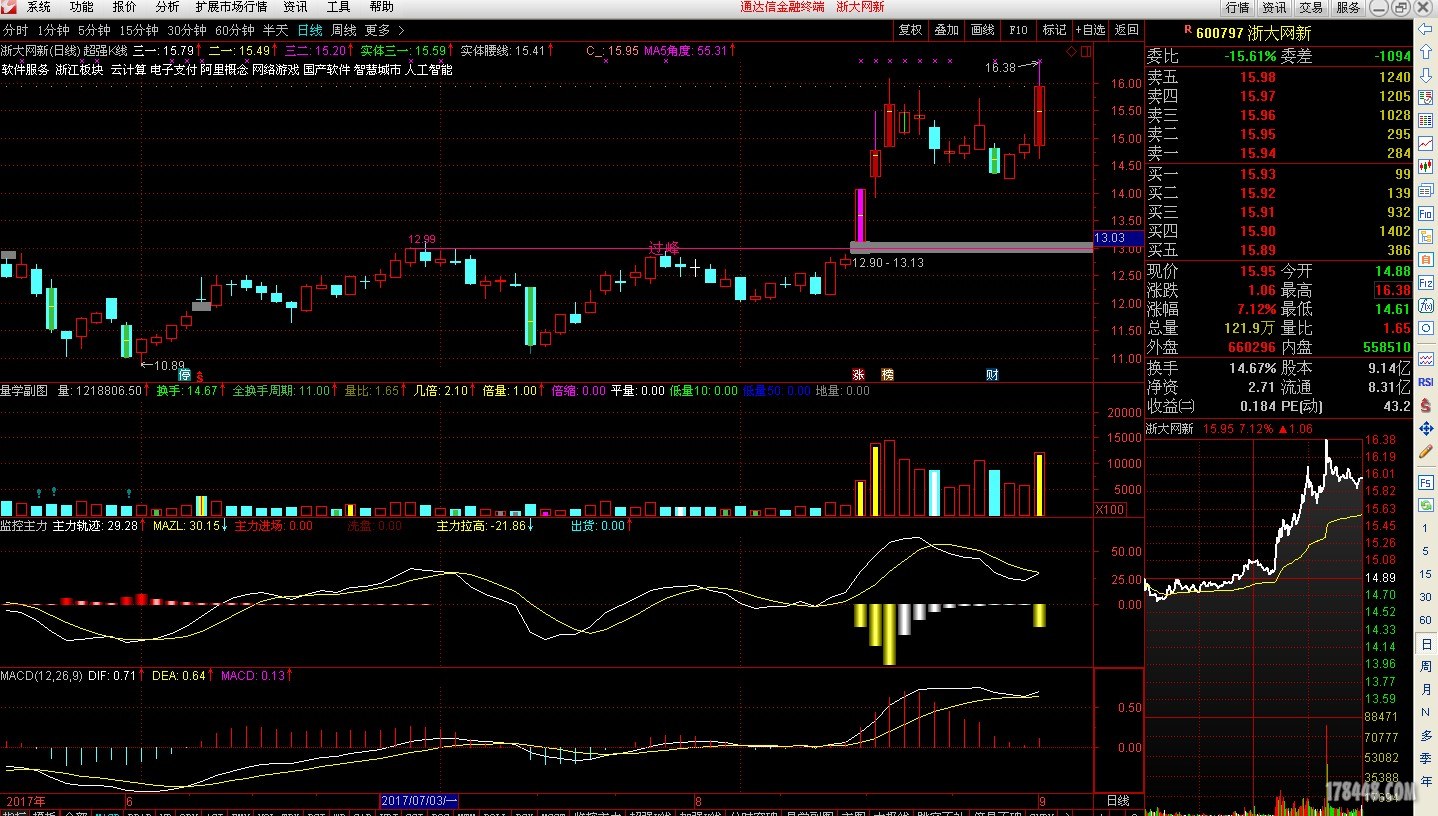Open the 扩展市场行情 menu
Viewport: 1438px width, 816px height.
pos(231,7)
